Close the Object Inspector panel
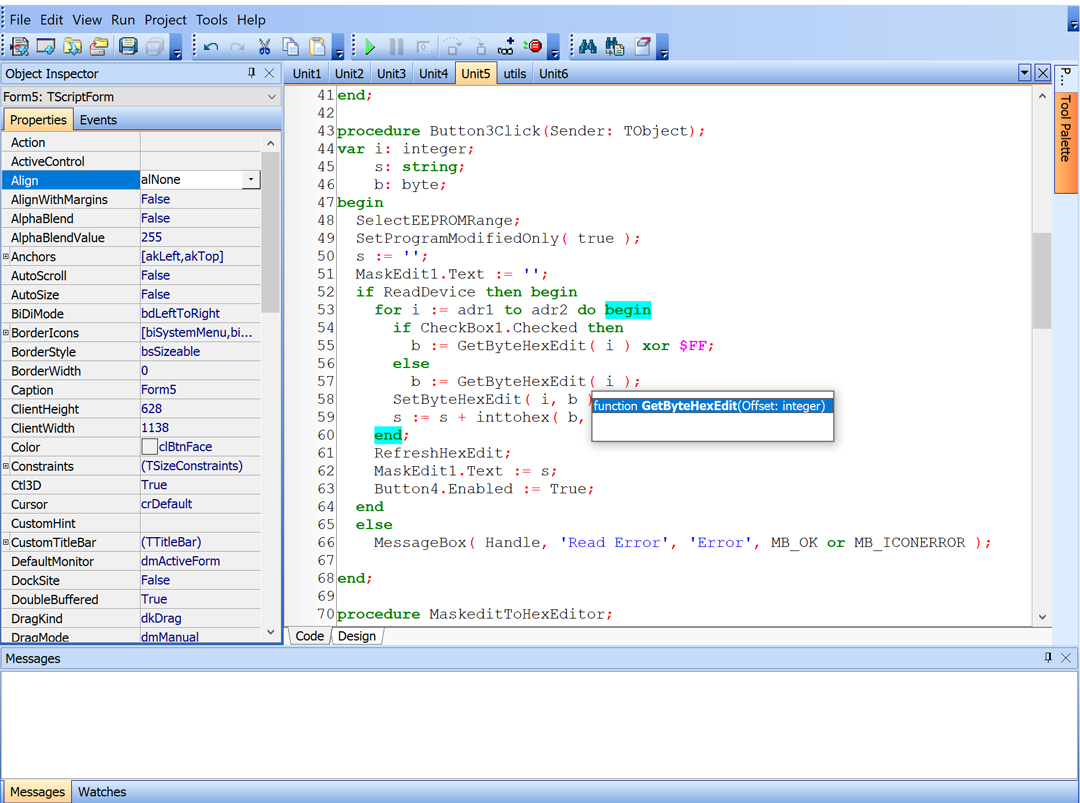Screen dimensions: 1080x803 [270, 73]
